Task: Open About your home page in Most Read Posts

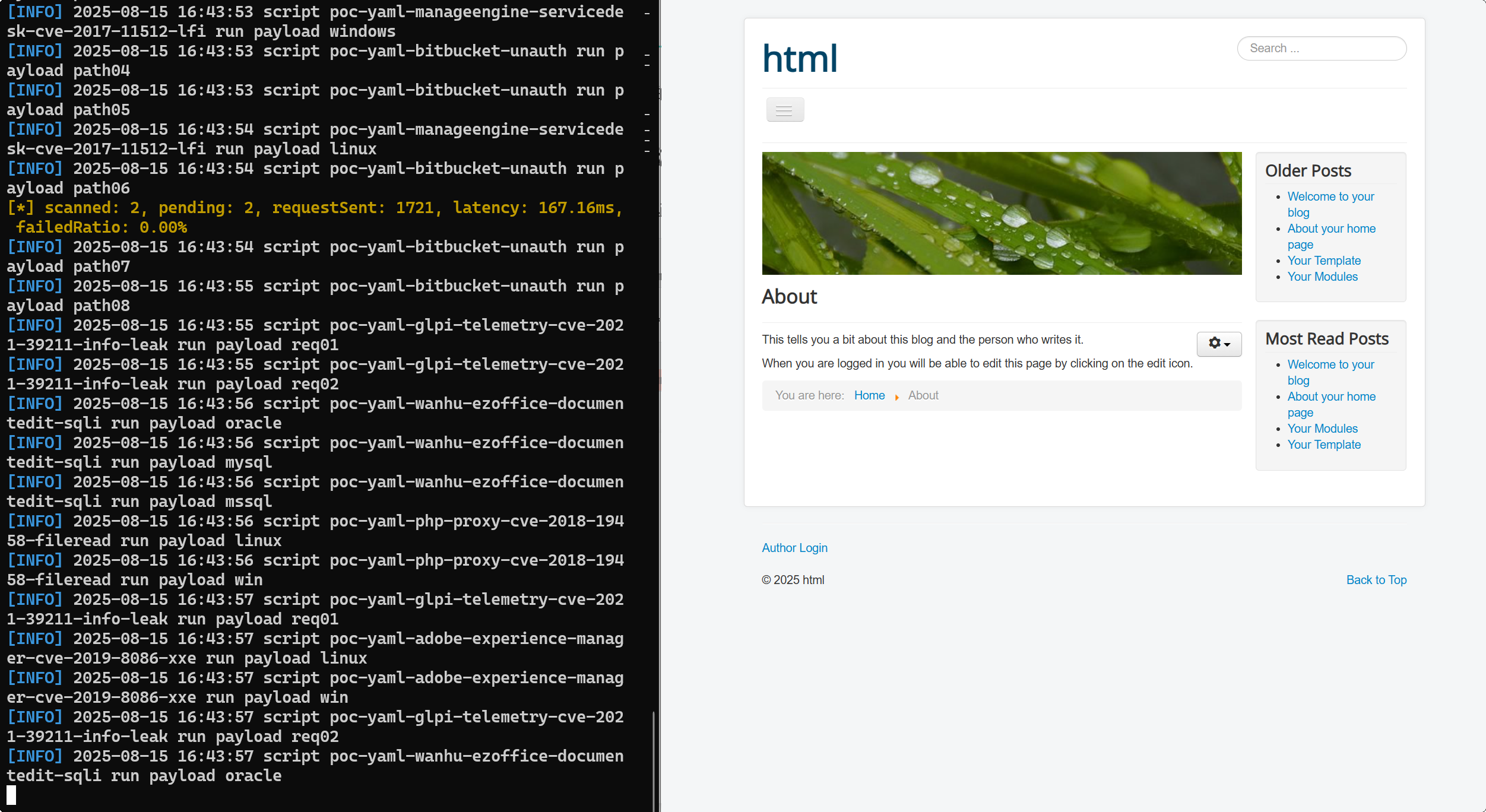Action: point(1330,397)
